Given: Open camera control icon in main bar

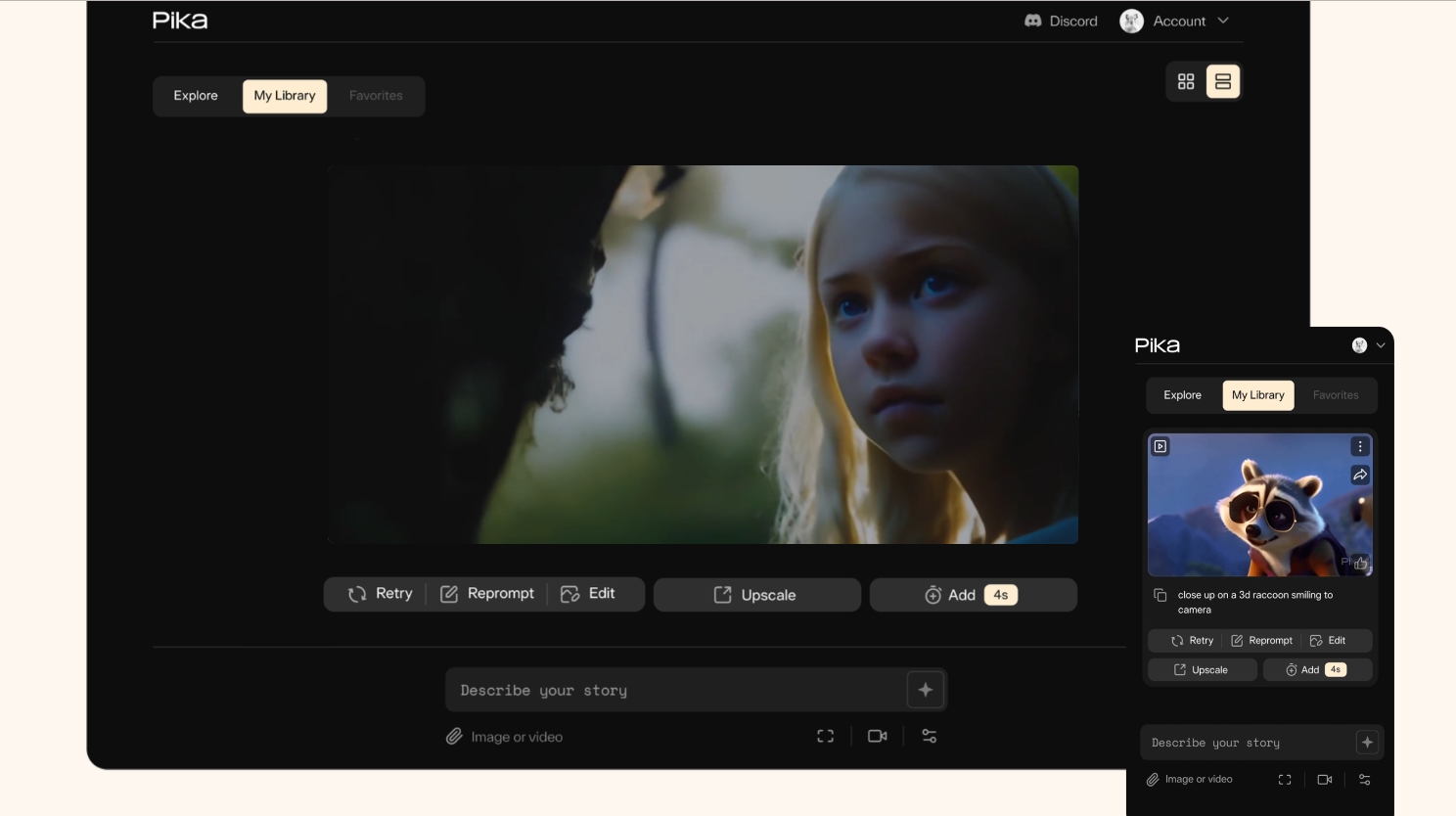Looking at the screenshot, I should pos(878,737).
